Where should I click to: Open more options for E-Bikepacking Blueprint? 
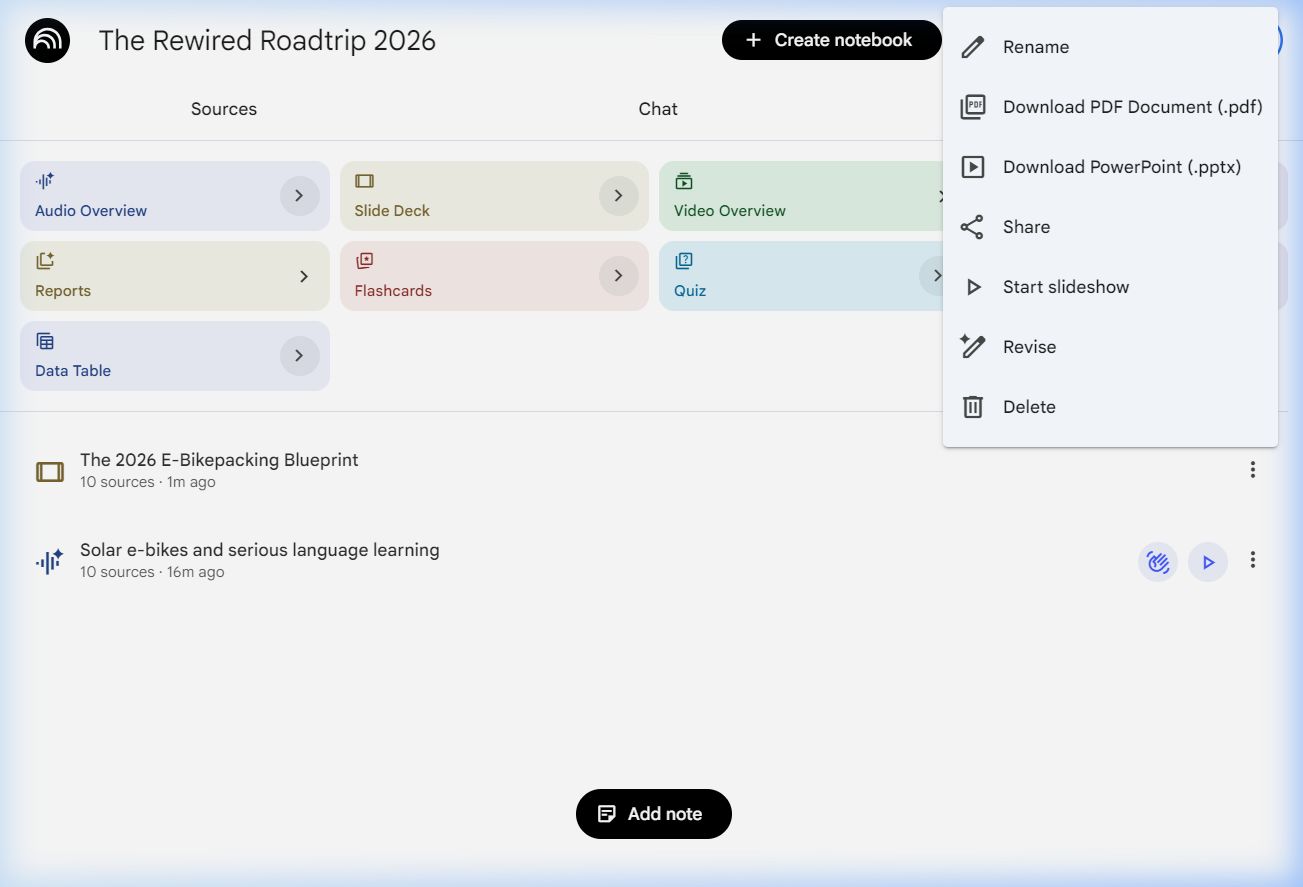click(x=1252, y=470)
